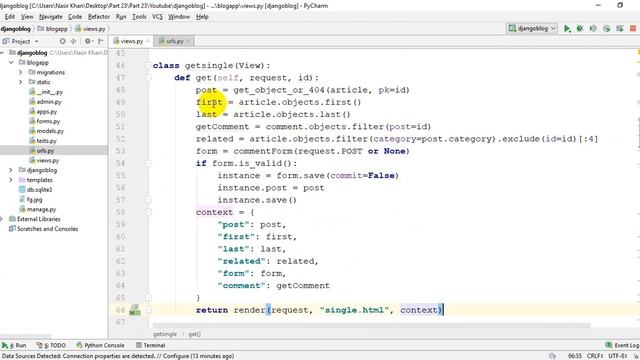
Task: Open the Run tool window
Action: tap(14, 345)
